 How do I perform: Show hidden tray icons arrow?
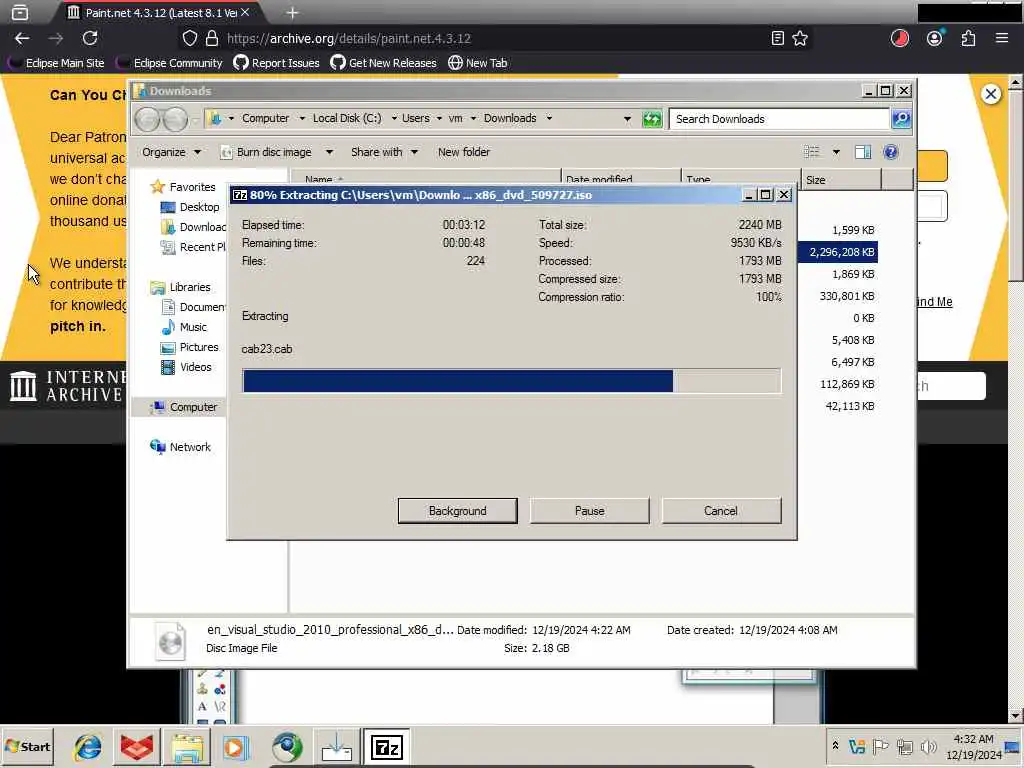835,745
